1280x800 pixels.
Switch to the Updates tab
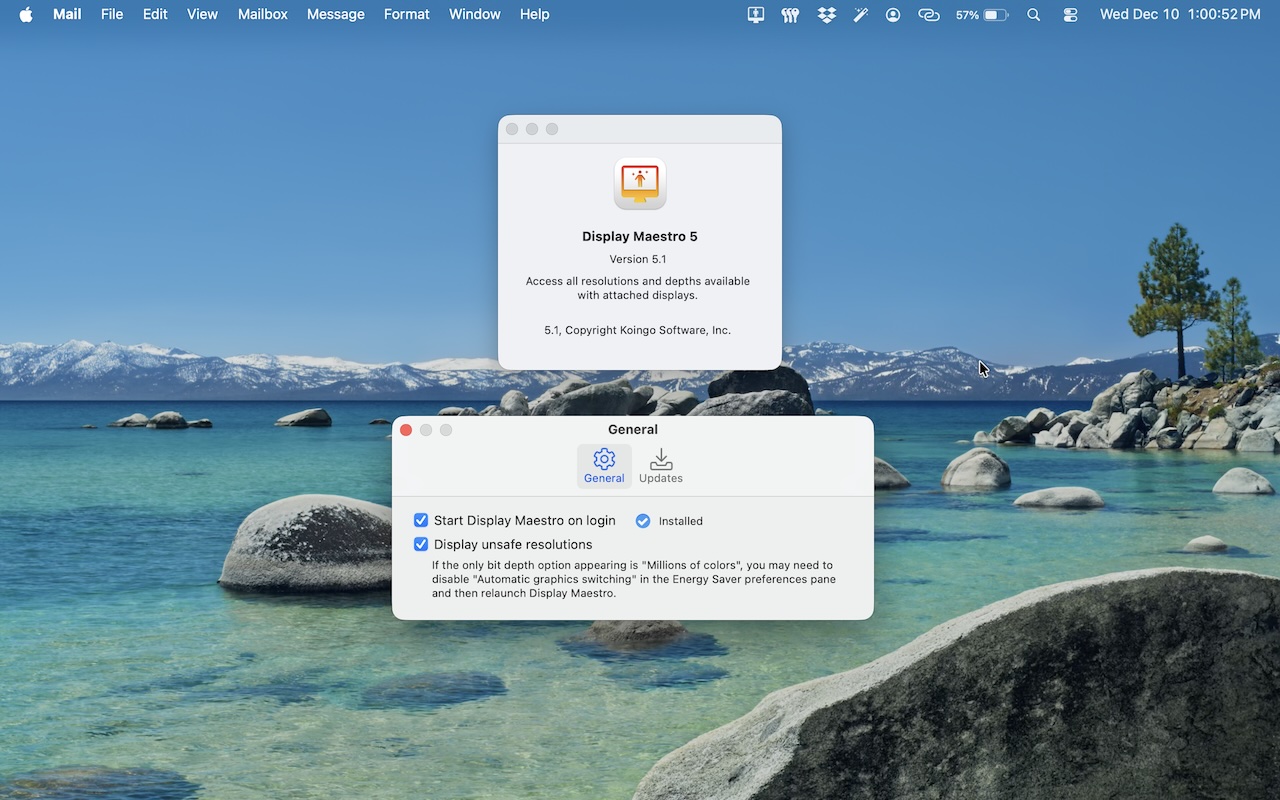pyautogui.click(x=661, y=466)
